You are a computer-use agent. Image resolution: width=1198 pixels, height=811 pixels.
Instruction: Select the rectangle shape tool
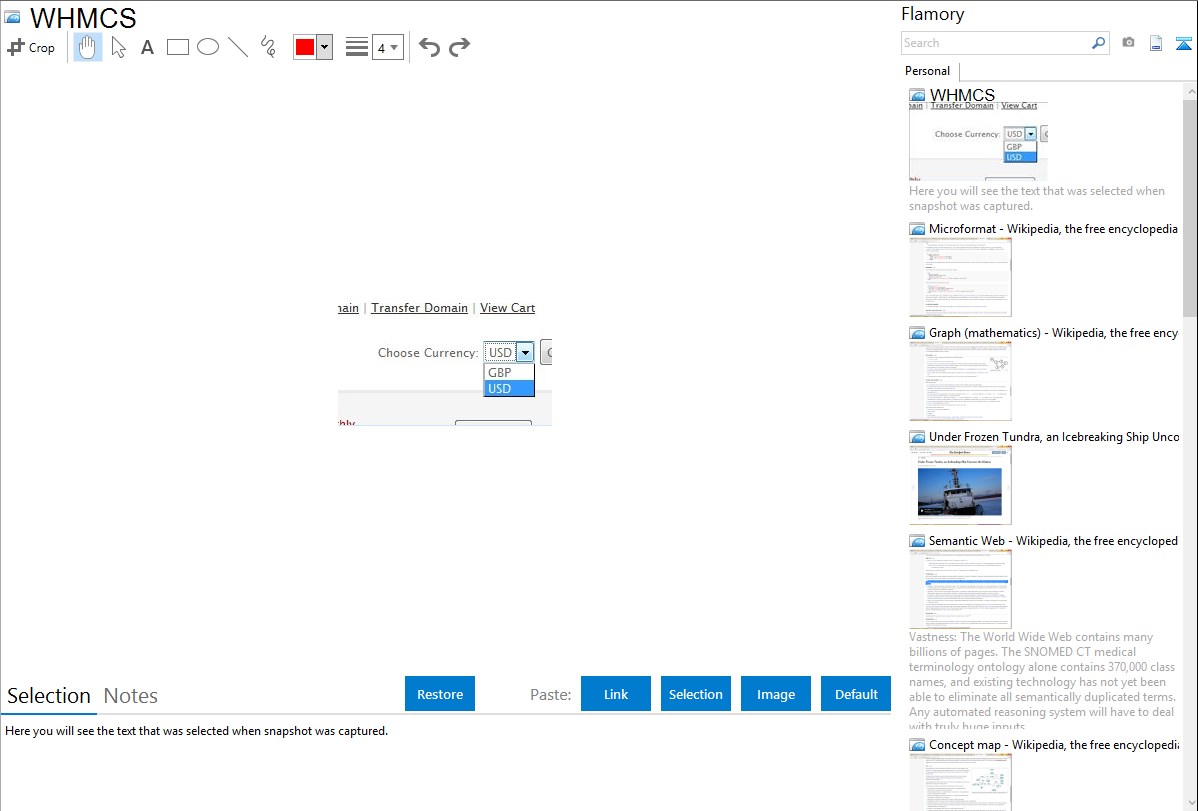(177, 47)
